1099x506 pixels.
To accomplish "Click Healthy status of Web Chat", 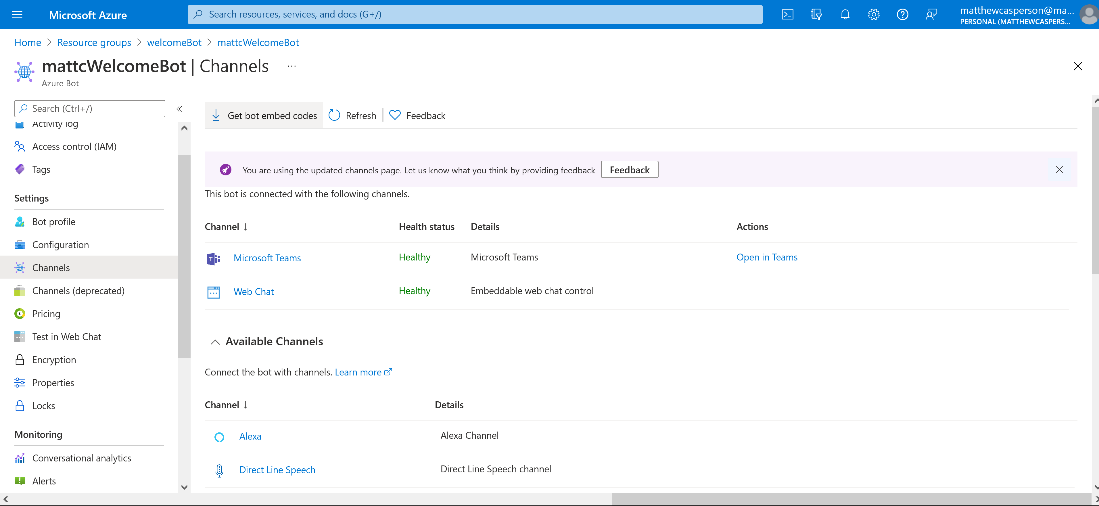I will (414, 291).
